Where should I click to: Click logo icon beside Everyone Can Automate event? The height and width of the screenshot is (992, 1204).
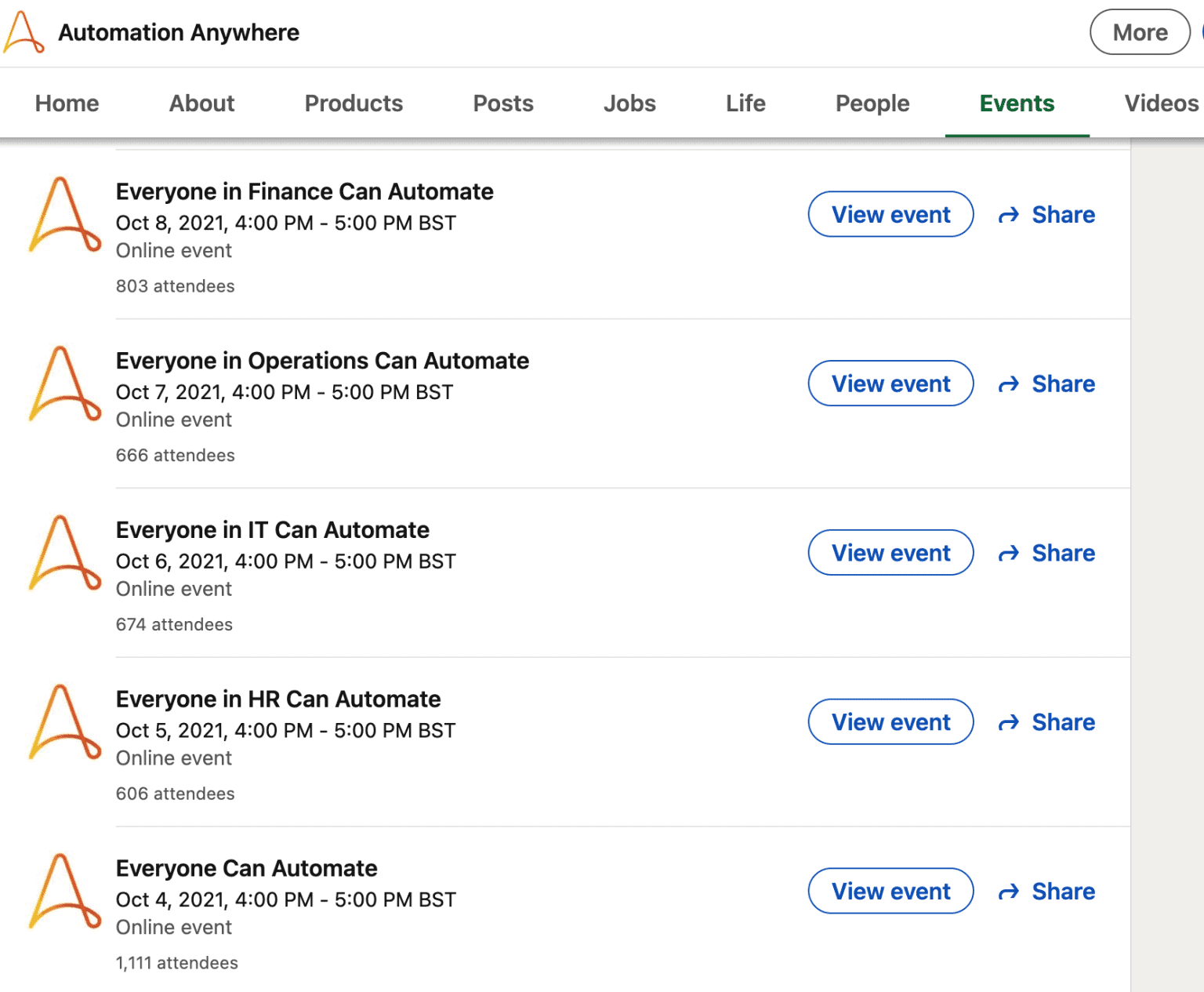[x=64, y=892]
